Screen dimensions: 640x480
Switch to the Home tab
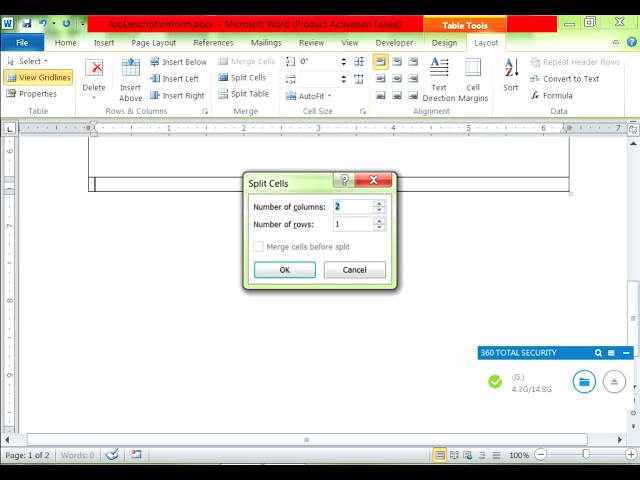(x=65, y=42)
